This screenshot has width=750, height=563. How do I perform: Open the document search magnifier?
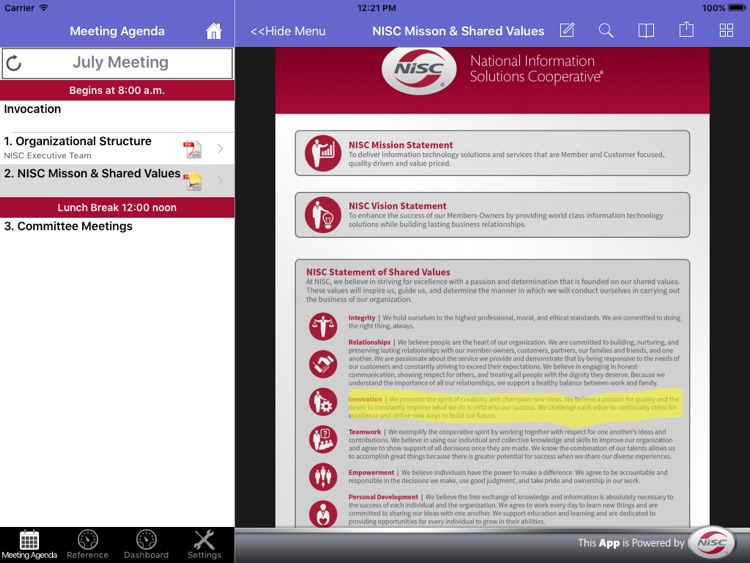[x=606, y=31]
